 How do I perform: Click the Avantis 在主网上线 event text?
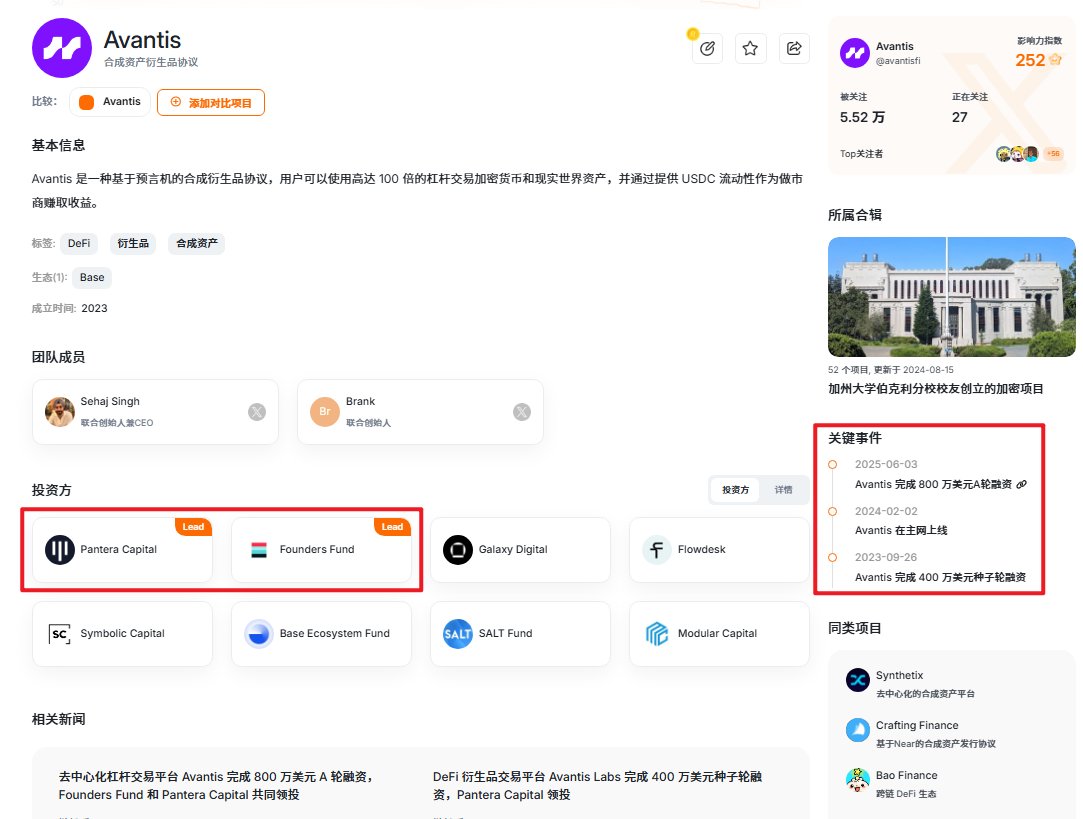coord(901,530)
